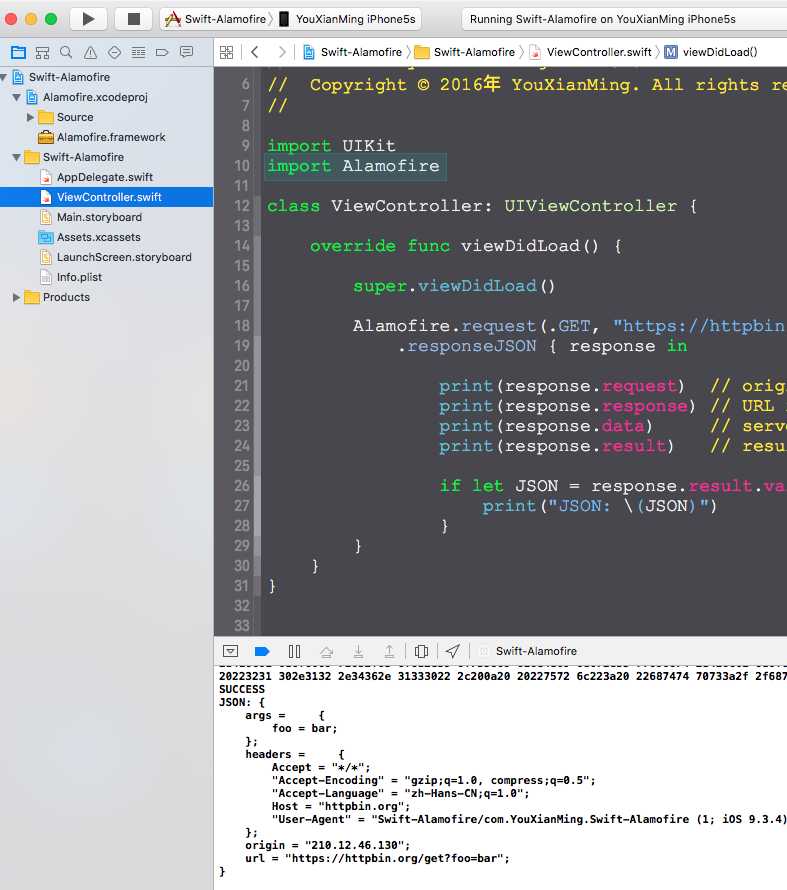This screenshot has height=890, width=787.
Task: Click 'origin = "210.12.46.130"' console line
Action: (327, 845)
